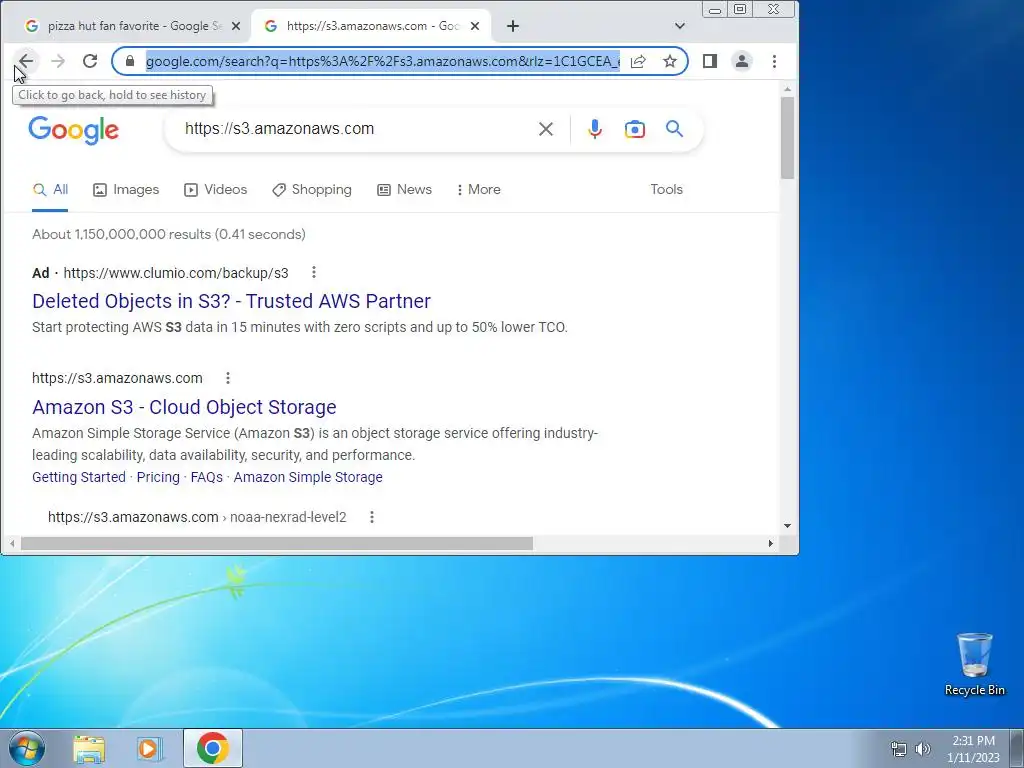
Task: Click the horizontal scrollbar thumb
Action: point(277,543)
